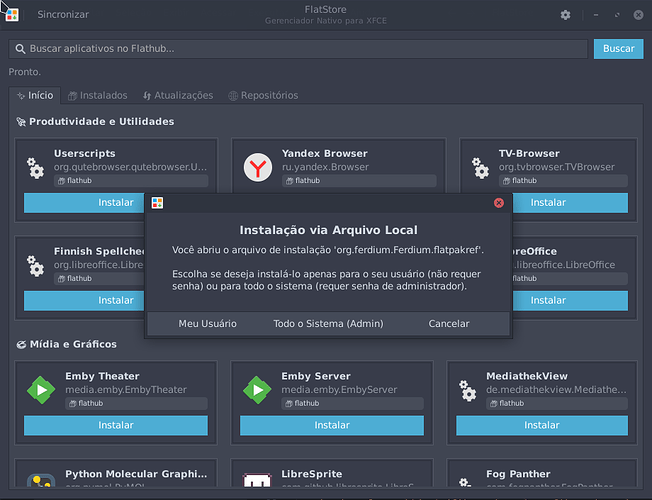The image size is (652, 500).
Task: Click the search magnifier icon
Action: (x=20, y=49)
